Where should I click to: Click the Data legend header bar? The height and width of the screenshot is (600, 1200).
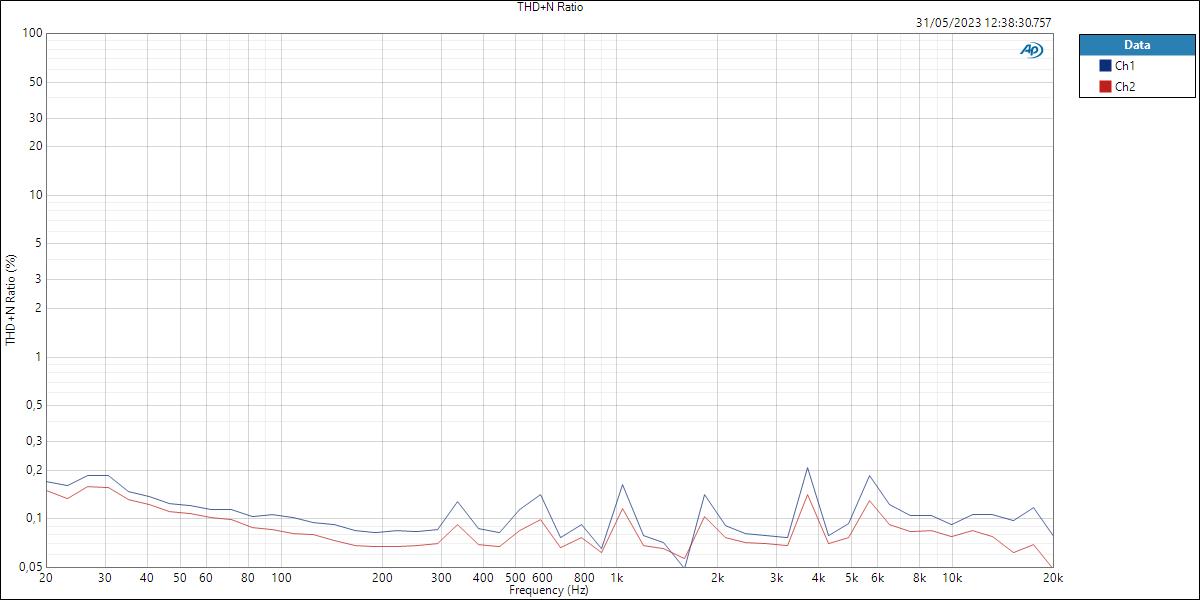1135,44
